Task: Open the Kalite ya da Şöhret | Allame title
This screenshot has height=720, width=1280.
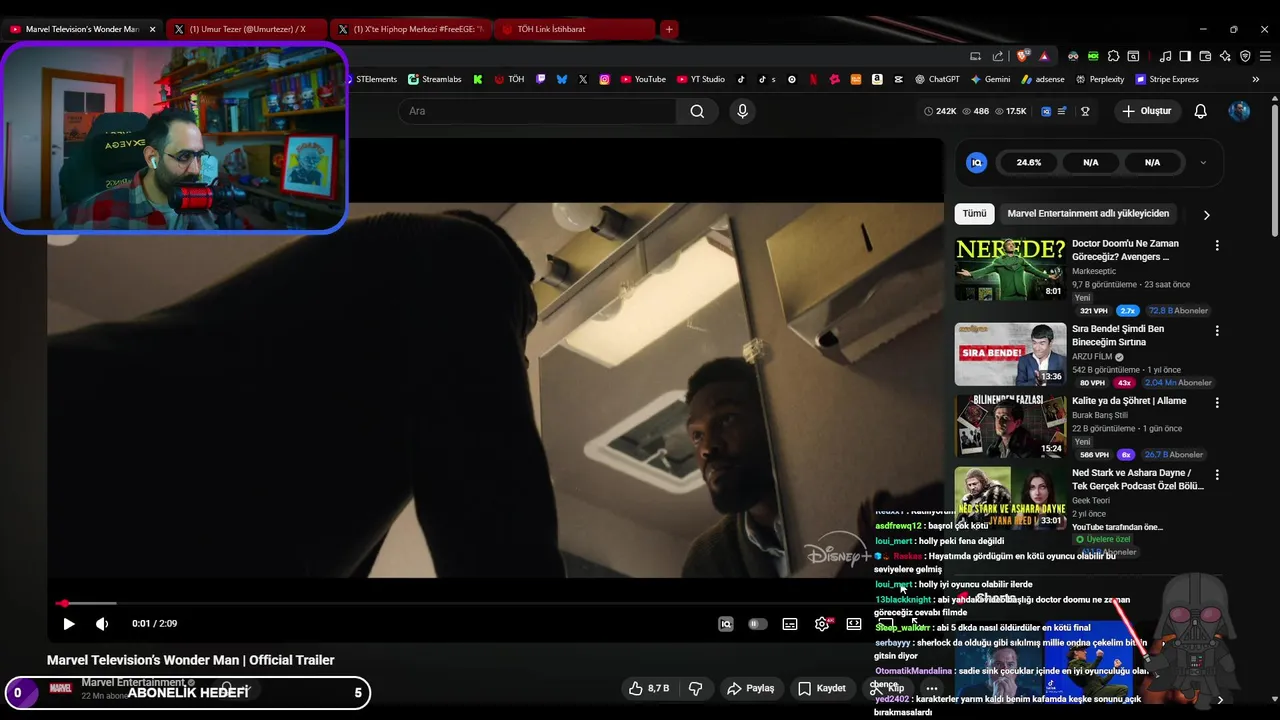Action: coord(1129,401)
